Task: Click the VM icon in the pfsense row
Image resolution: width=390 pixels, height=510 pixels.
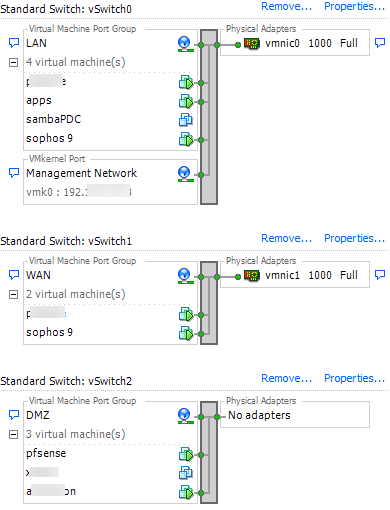Action: tap(186, 454)
